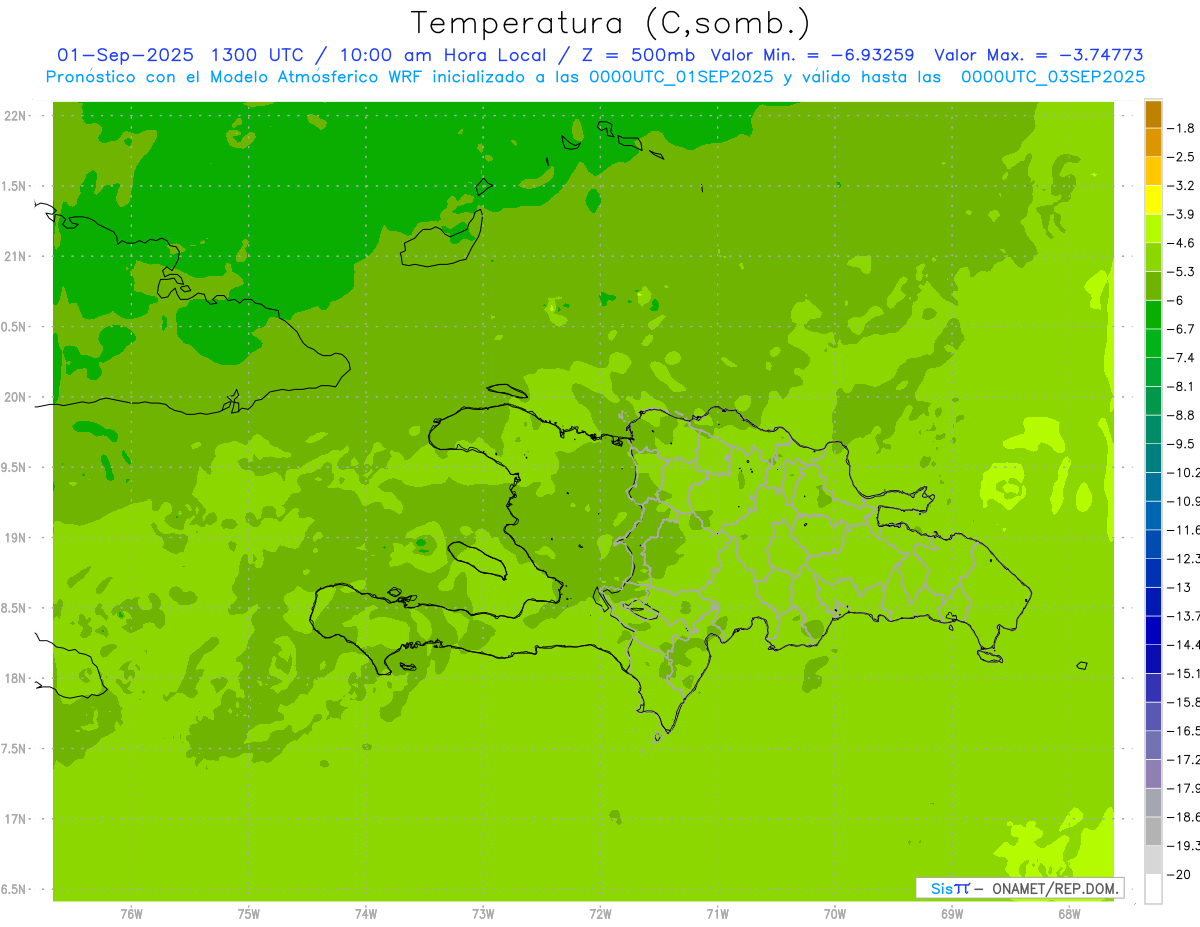Click the 'Valor Min. = -6.93259' reading

813,55
